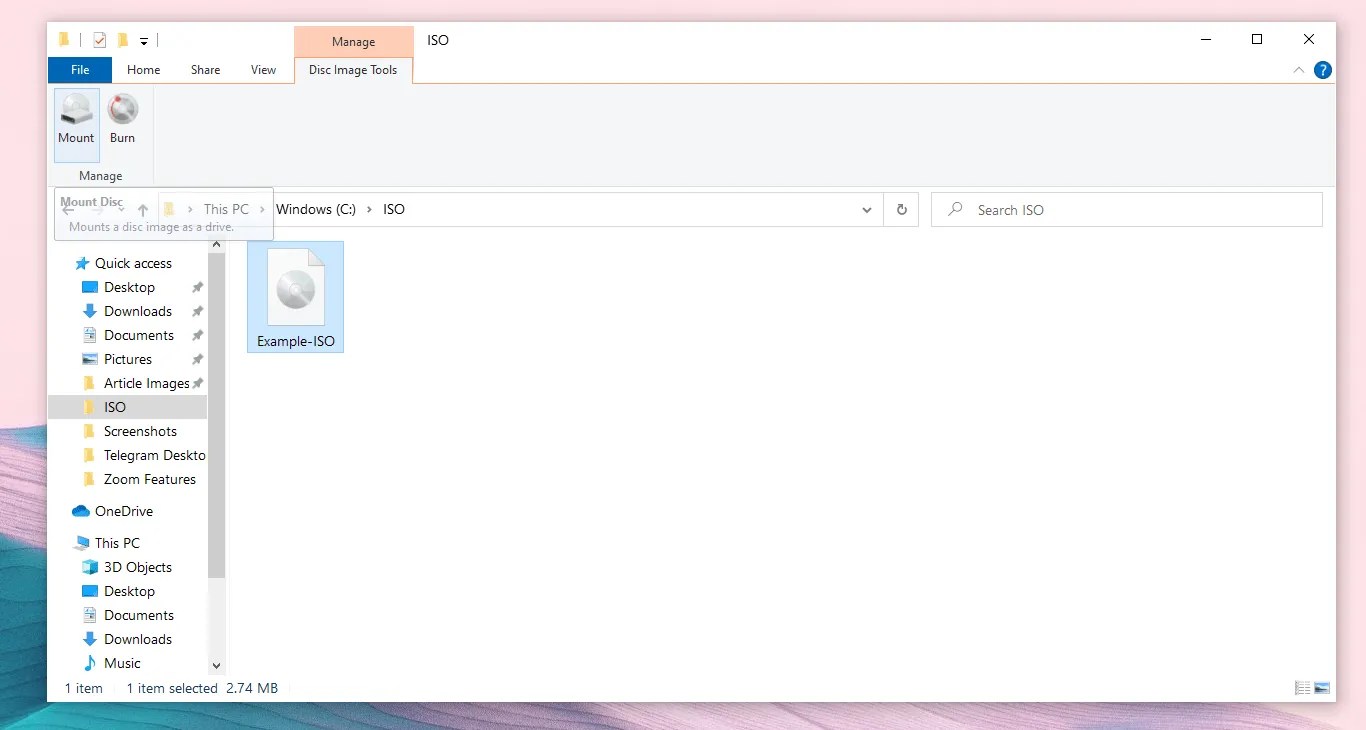Navigate to Windows (C:) via breadcrumb
The width and height of the screenshot is (1366, 730).
click(x=314, y=209)
